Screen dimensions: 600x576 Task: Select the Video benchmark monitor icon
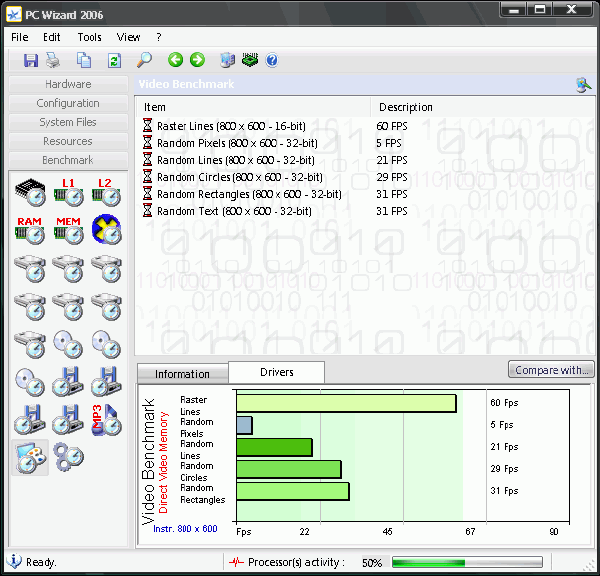[30, 458]
